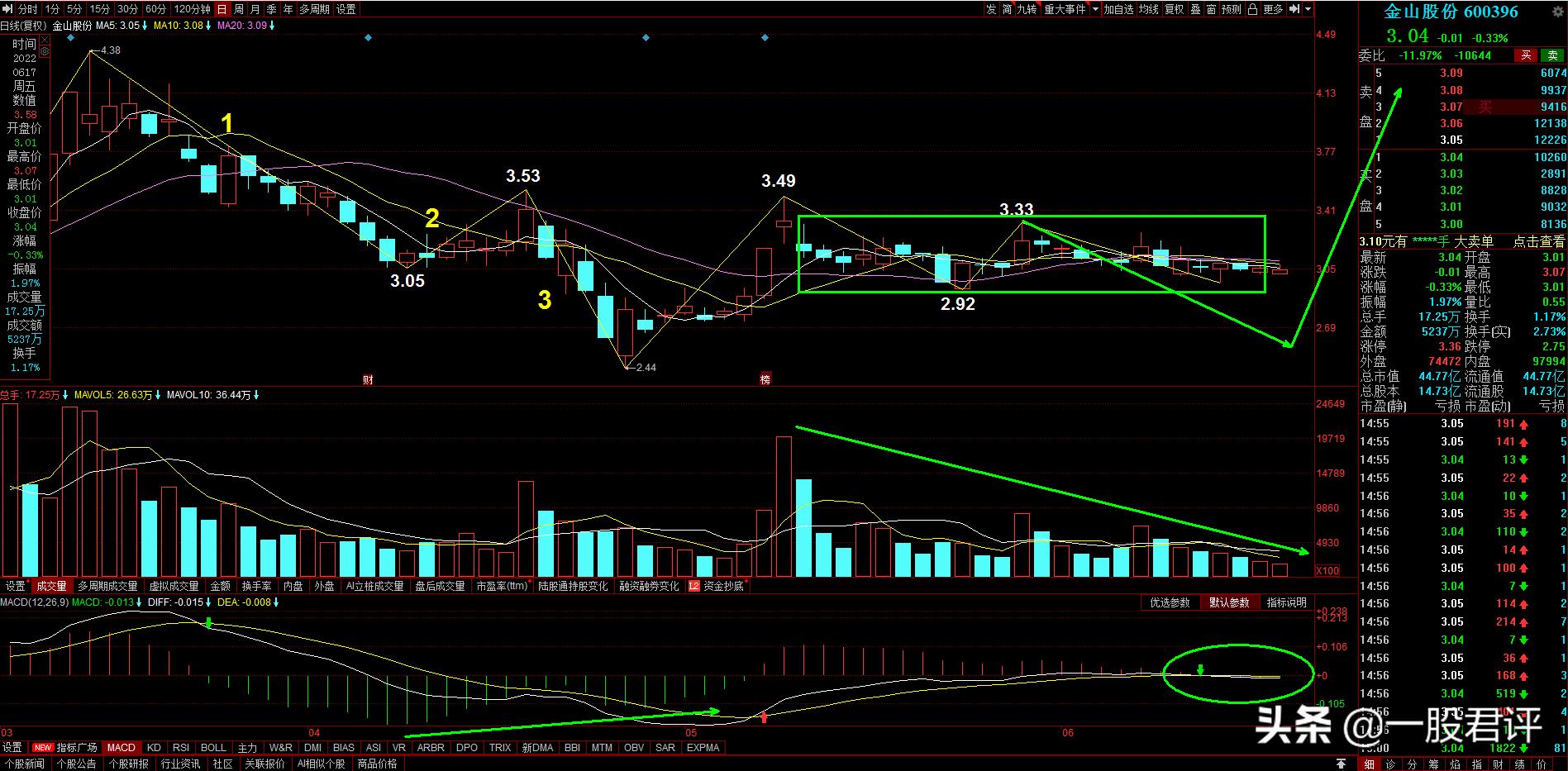Click the blue diamond event marker above 3.49
This screenshot has height=771, width=1568.
coord(765,38)
